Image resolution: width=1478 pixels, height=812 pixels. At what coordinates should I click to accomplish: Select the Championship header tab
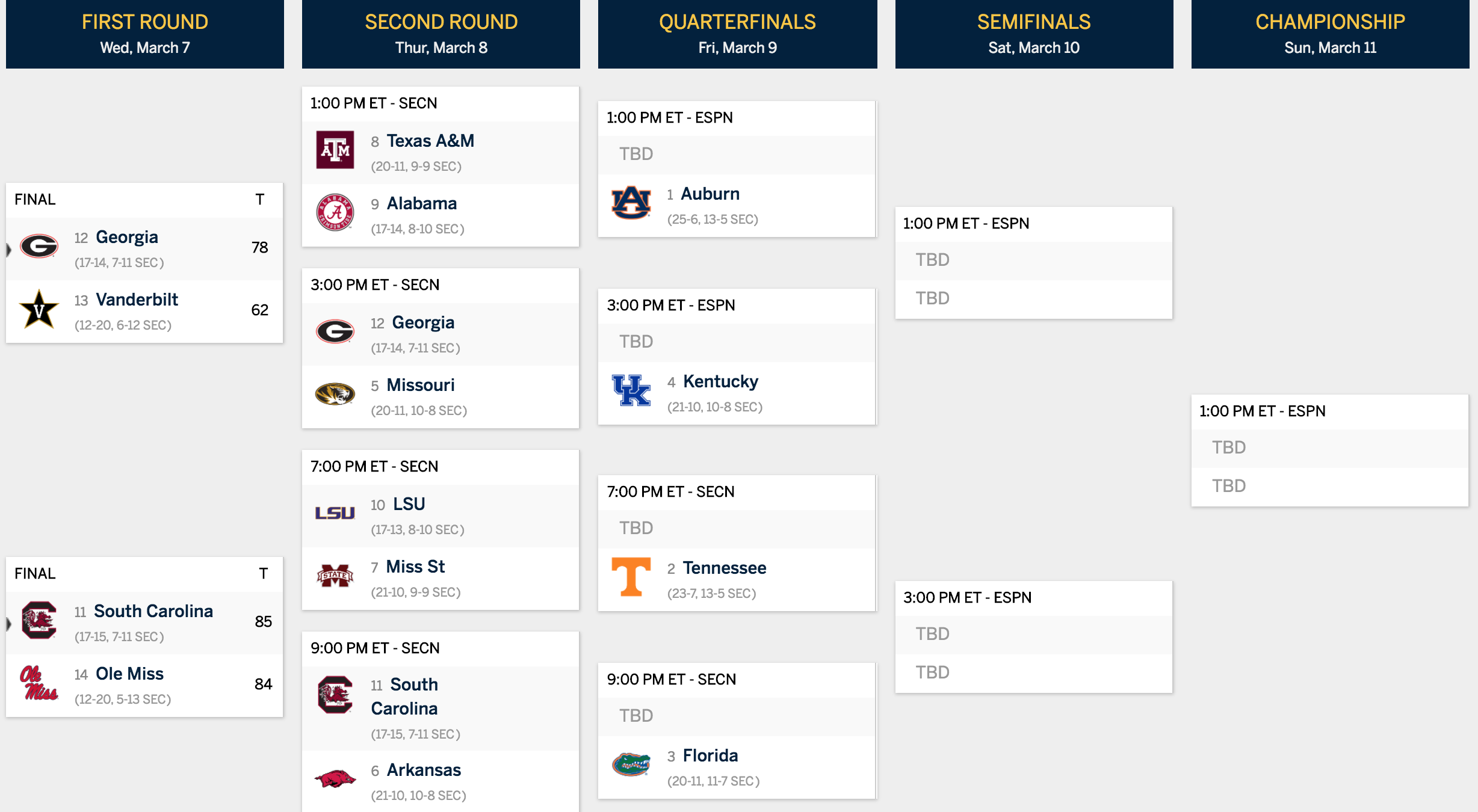(x=1330, y=34)
